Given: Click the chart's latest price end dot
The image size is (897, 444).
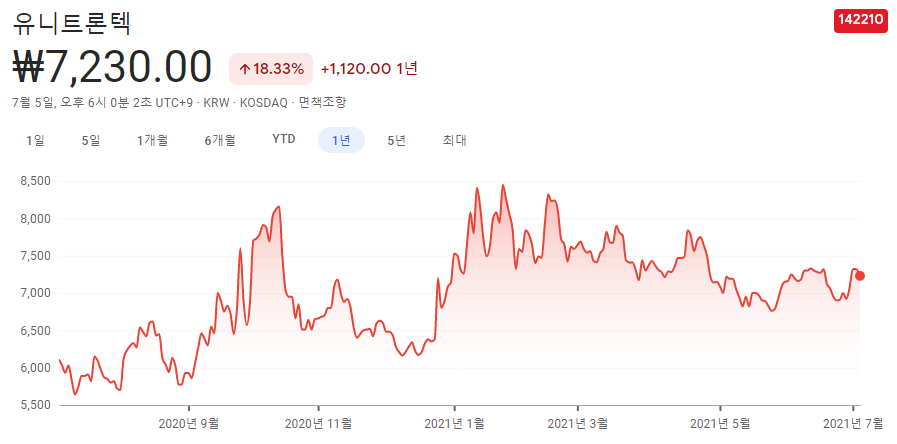Looking at the screenshot, I should pyautogui.click(x=859, y=276).
